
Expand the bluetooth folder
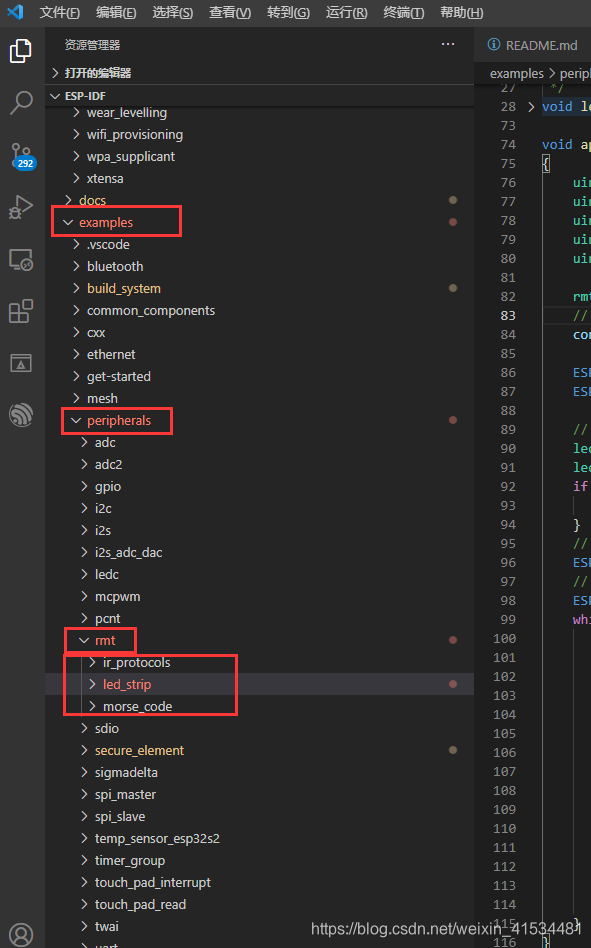[260, 266]
